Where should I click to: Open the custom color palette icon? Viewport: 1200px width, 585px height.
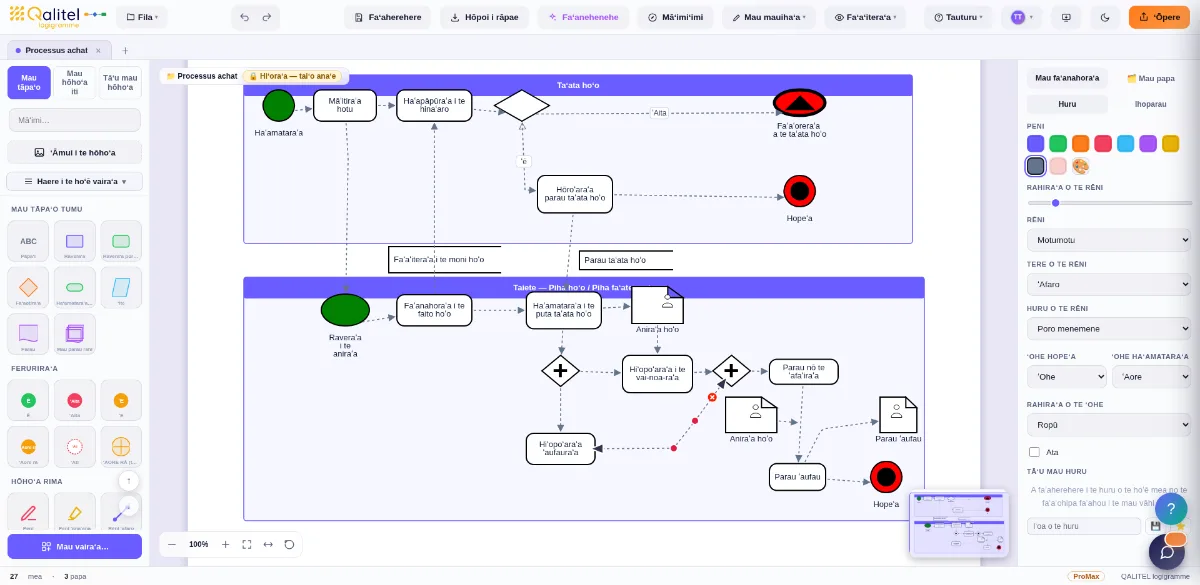click(x=1081, y=166)
